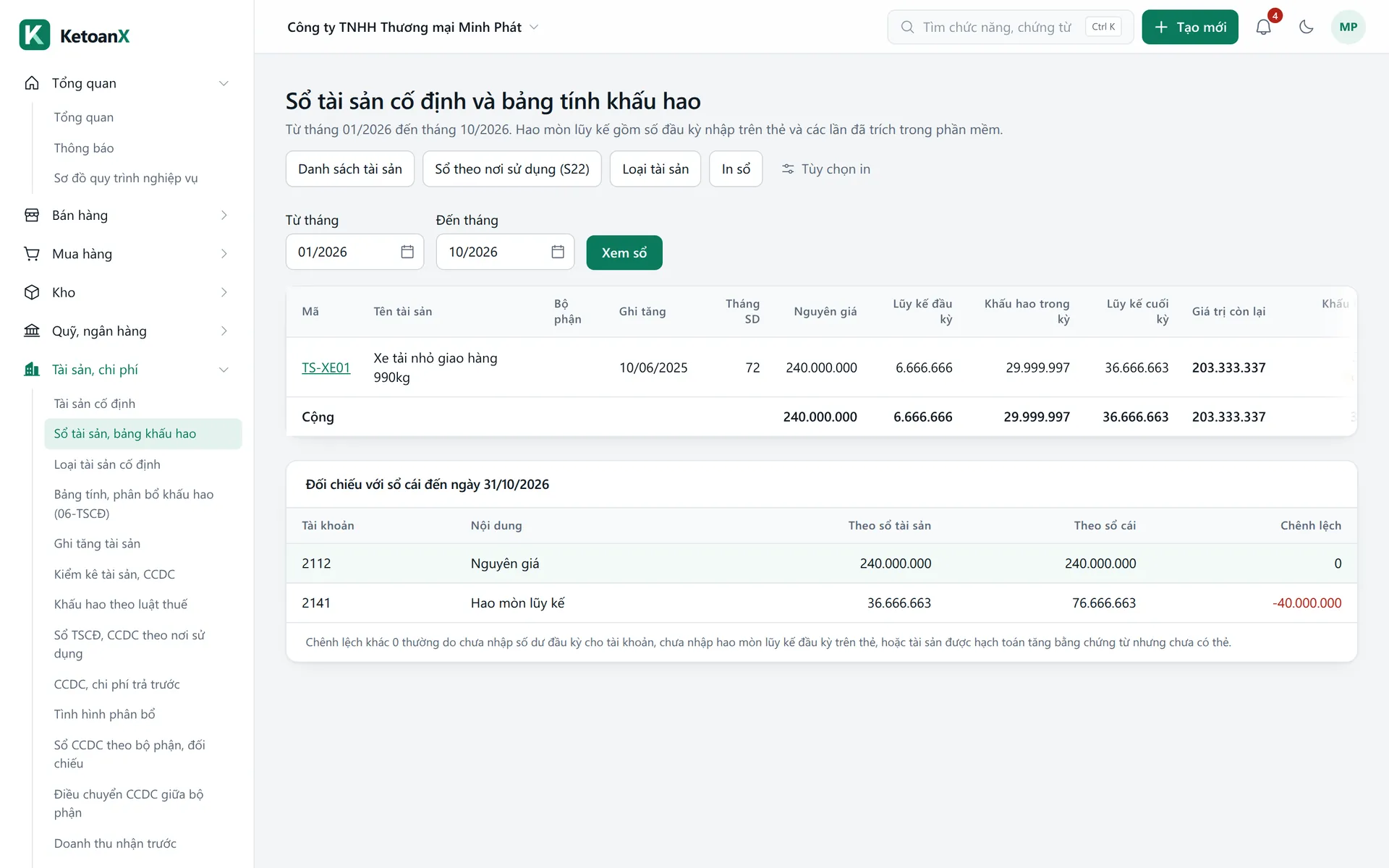1389x868 pixels.
Task: Click the Tùy chọn in sliders icon
Action: 788,169
